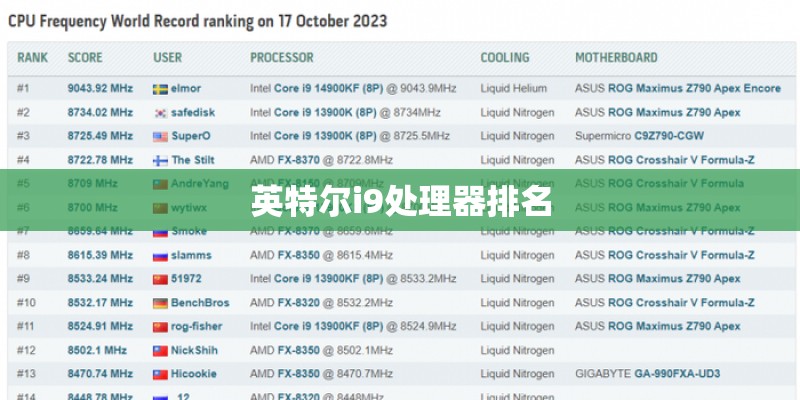Click rank #1 cell
The image size is (800, 400).
23,88
